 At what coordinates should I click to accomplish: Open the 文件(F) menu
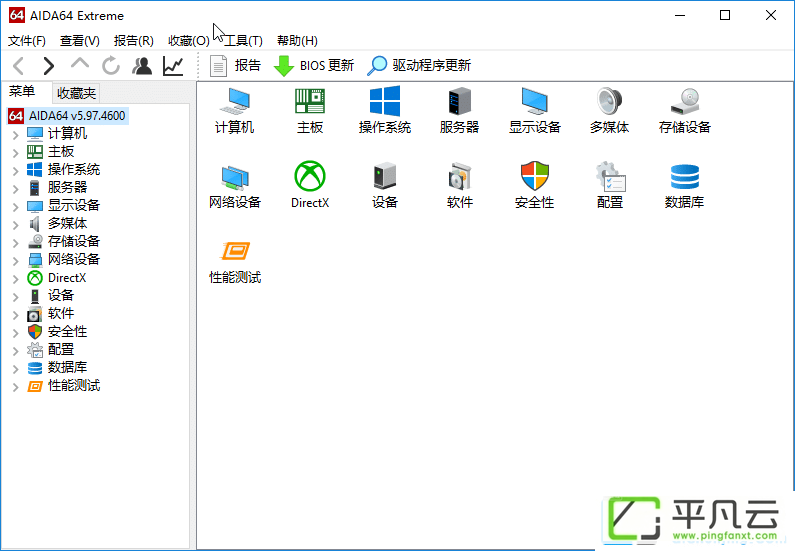tap(26, 41)
